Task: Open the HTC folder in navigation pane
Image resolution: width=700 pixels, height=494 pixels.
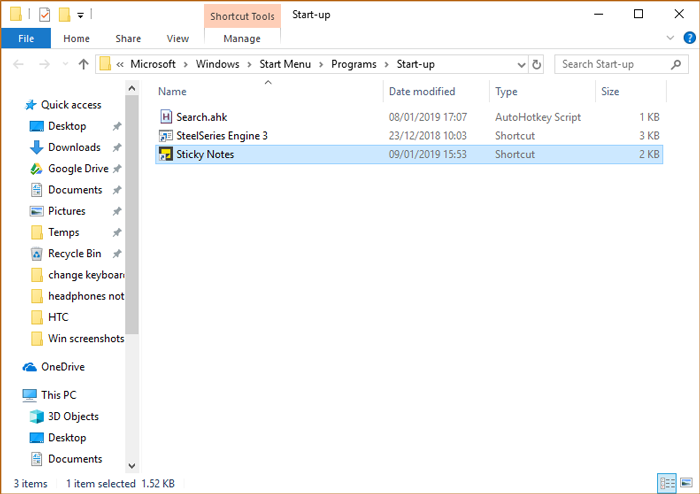Action: tap(58, 317)
